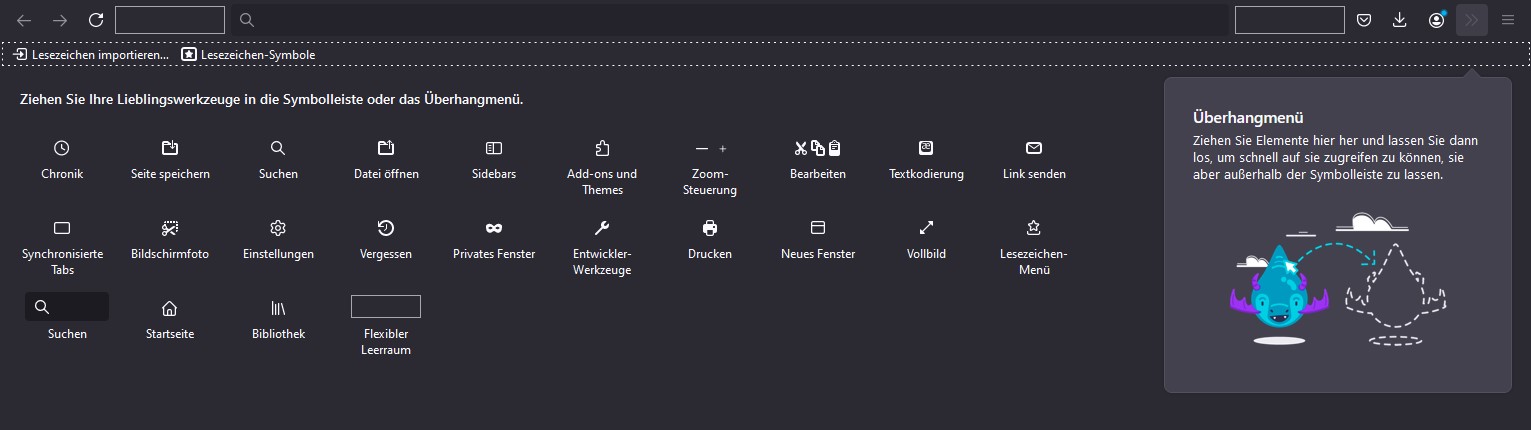Click the Lesezeichen-Symbole bookmarks toolbar item
1531x430 pixels.
[x=248, y=55]
